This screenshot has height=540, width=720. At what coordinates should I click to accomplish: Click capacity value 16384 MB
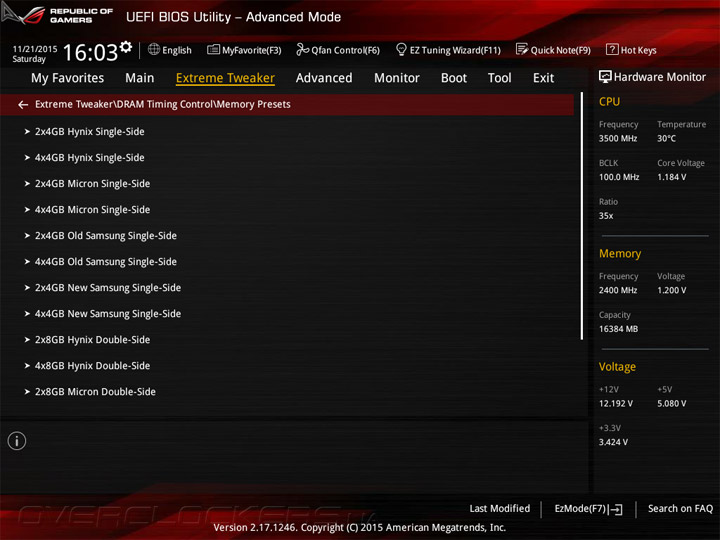click(619, 329)
